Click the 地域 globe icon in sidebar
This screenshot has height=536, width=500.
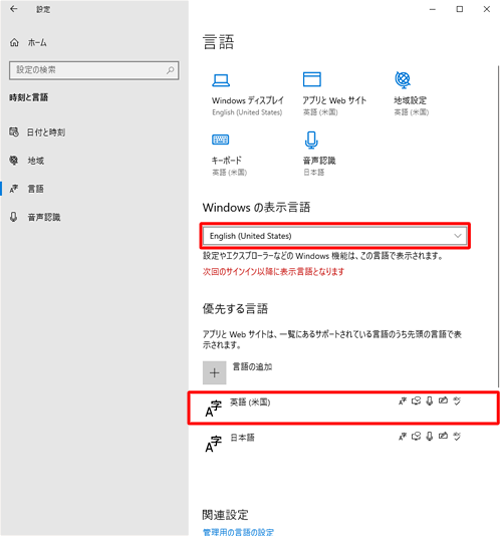(x=14, y=160)
